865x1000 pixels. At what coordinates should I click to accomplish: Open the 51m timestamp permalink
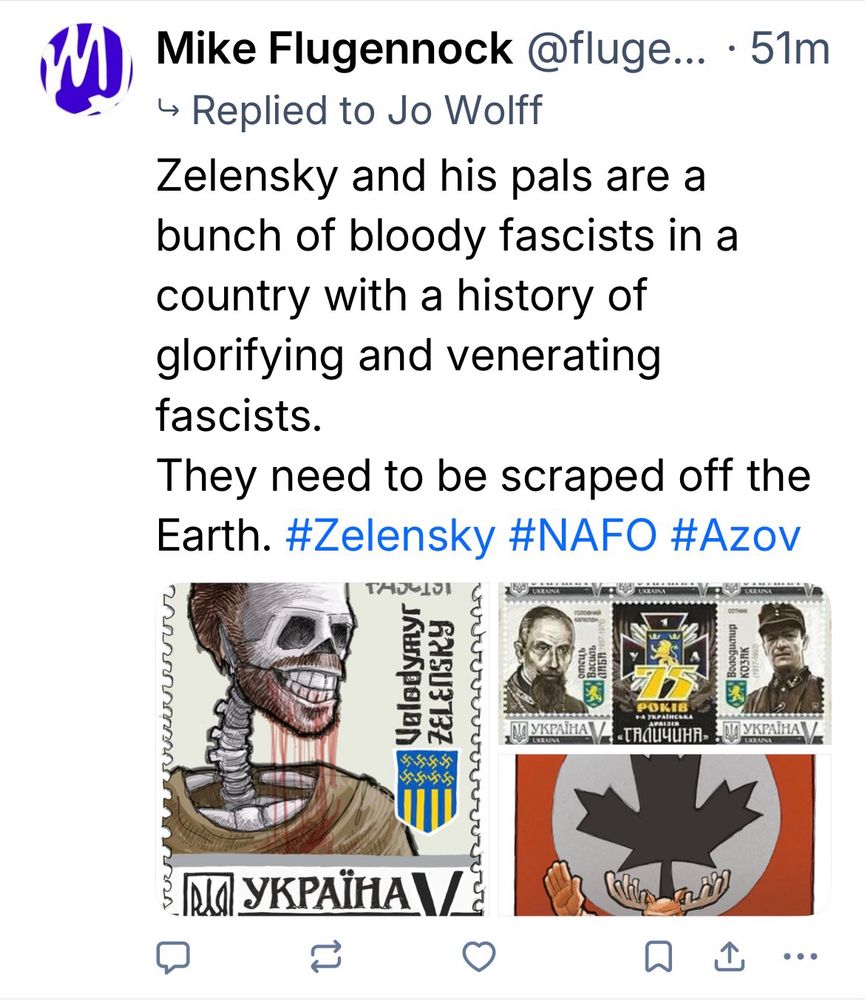(790, 49)
